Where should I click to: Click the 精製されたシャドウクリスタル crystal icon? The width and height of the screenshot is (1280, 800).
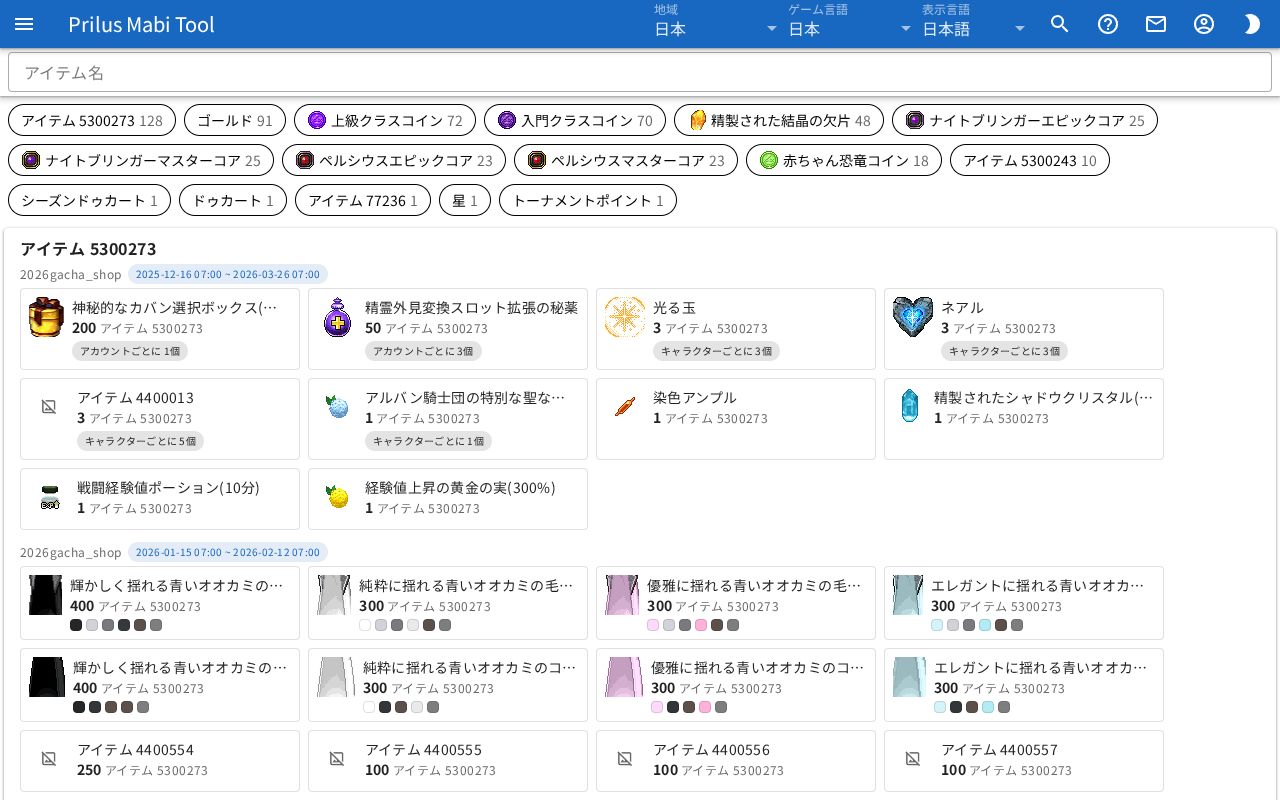click(909, 407)
